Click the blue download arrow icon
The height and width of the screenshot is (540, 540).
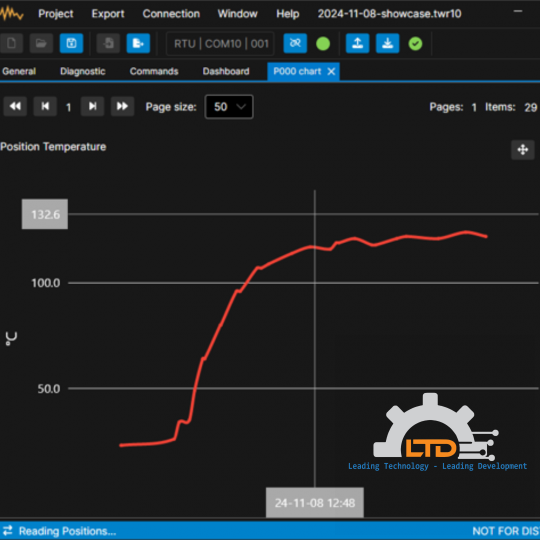387,43
